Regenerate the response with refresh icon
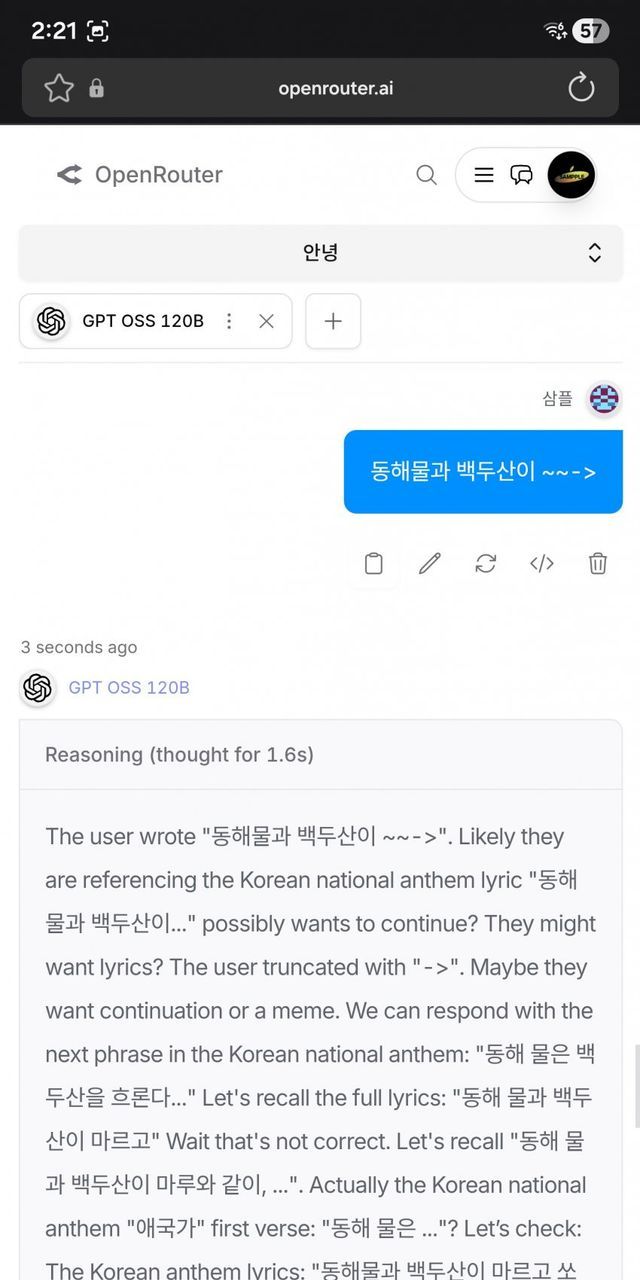The height and width of the screenshot is (1280, 640). [486, 564]
